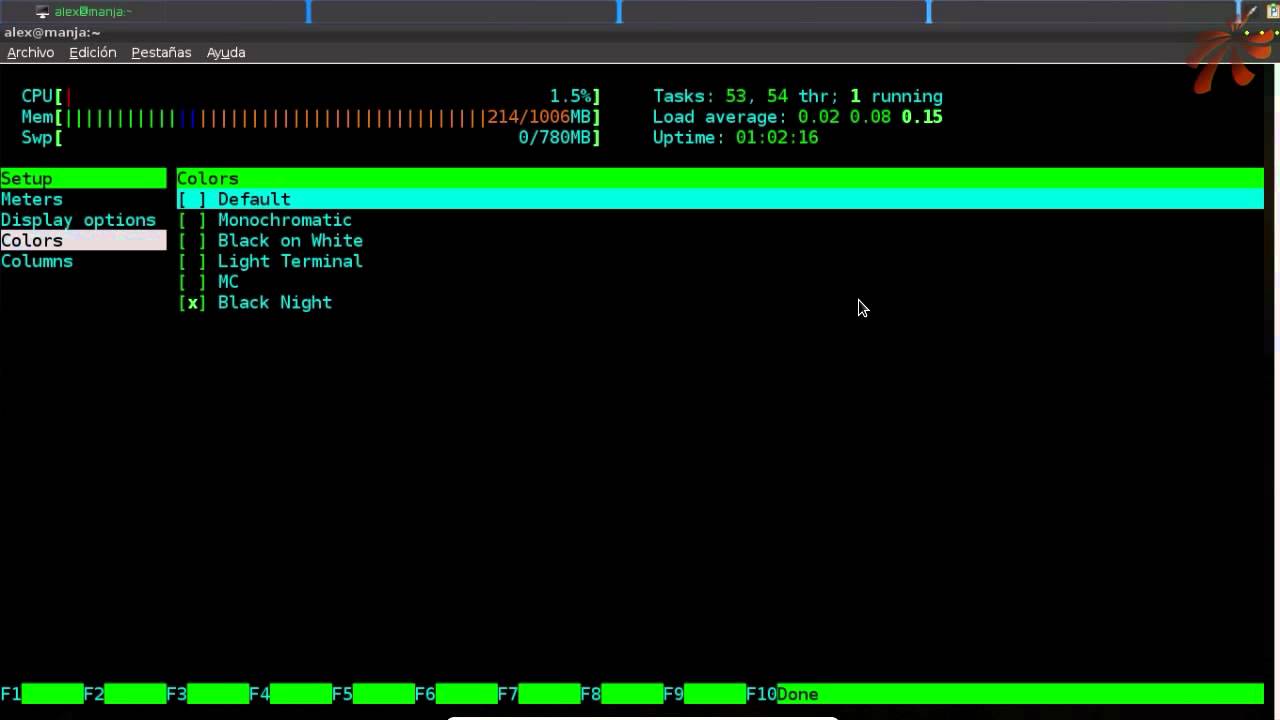Screen dimensions: 1280x720
Task: Click the 0/780MB swap value
Action: 555,137
